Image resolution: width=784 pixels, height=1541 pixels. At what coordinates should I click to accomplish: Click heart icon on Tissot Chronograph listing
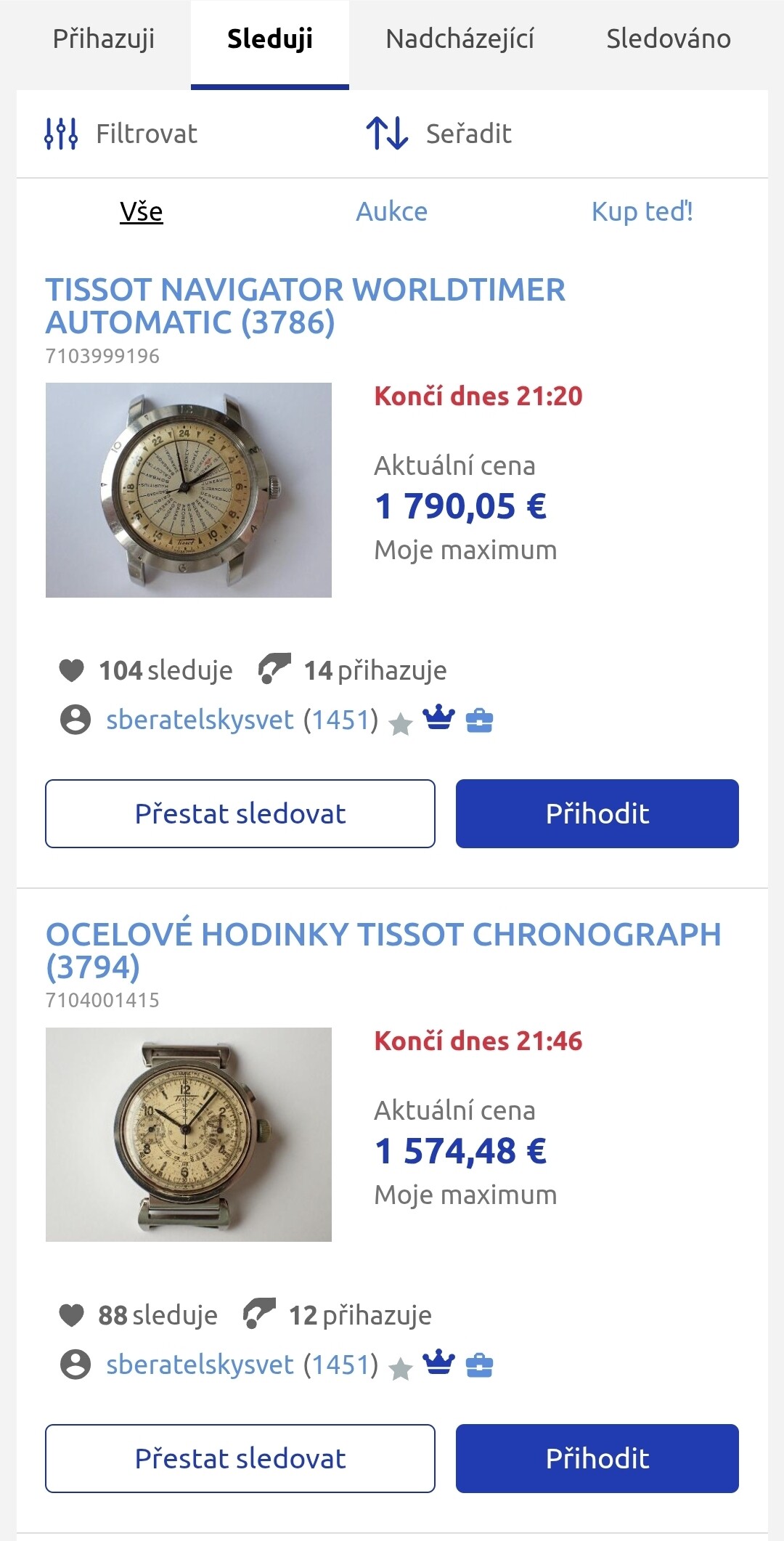[x=71, y=1315]
